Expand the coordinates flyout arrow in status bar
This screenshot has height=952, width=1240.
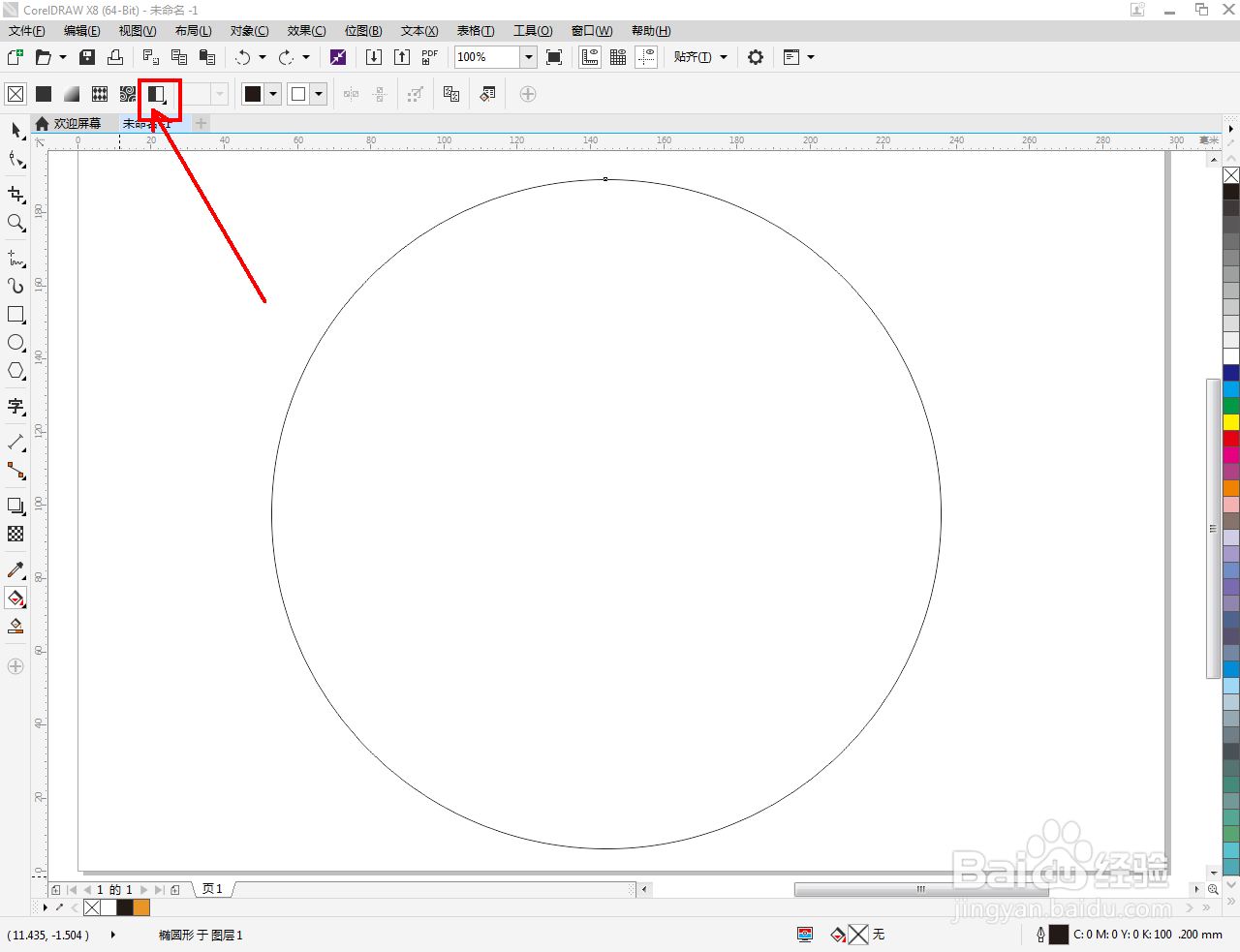113,935
